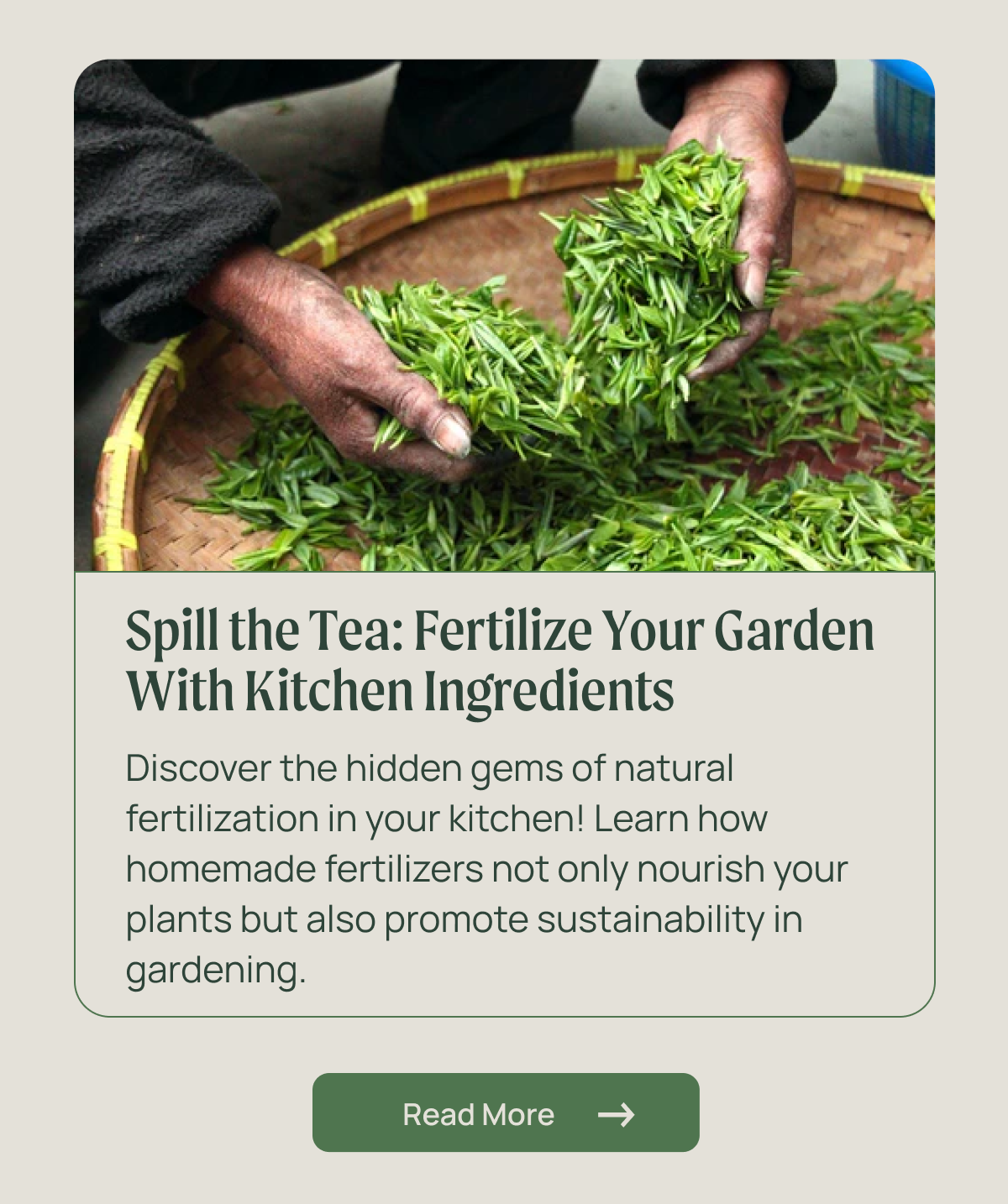Click the word "Ingredients" in the headline
This screenshot has height=1204, width=1008.
(549, 693)
